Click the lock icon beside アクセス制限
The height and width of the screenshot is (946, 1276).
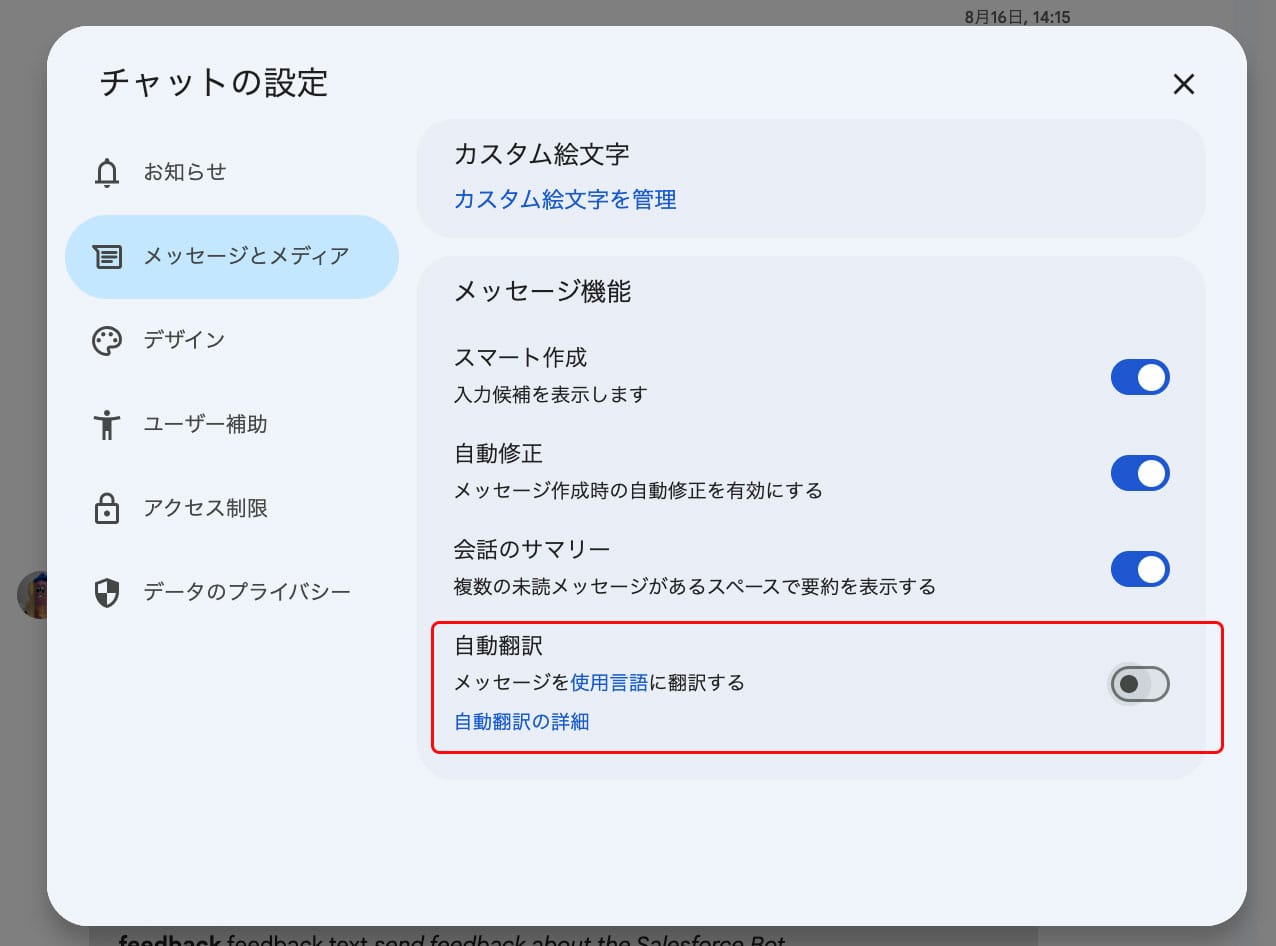coord(106,509)
